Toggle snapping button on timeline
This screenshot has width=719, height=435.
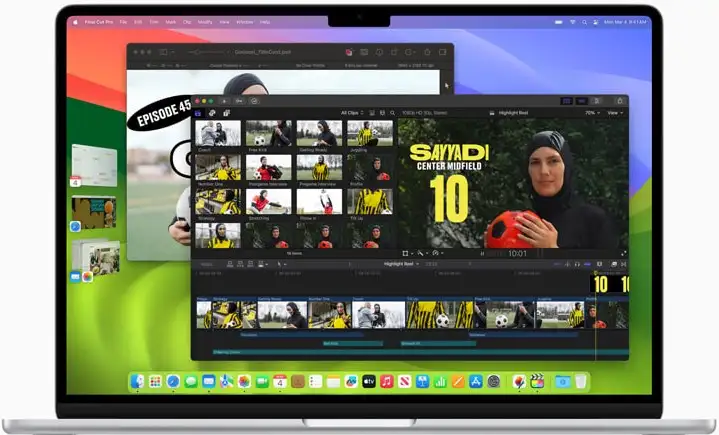tap(587, 264)
